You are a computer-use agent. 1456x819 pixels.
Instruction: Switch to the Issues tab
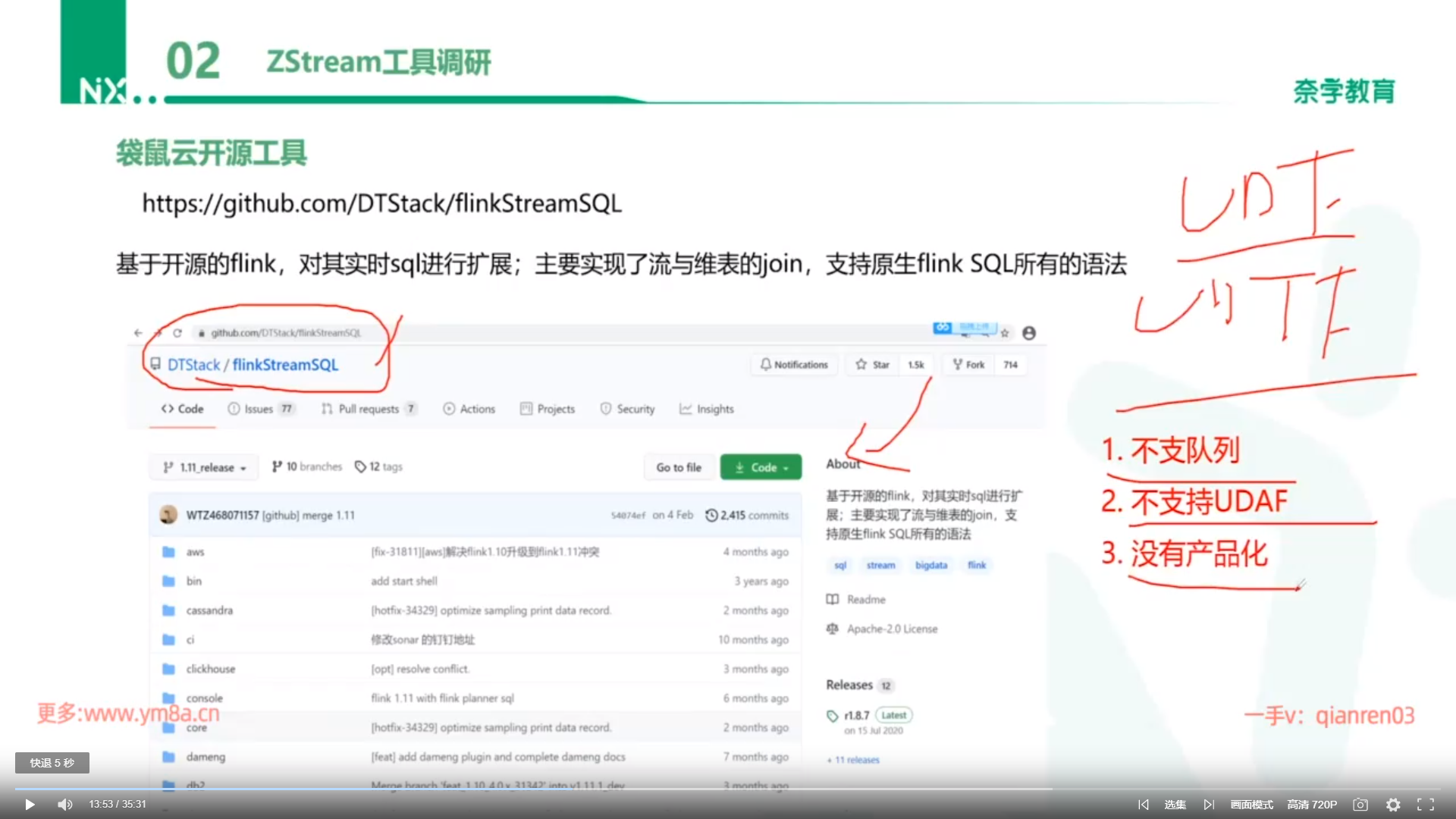tap(259, 409)
